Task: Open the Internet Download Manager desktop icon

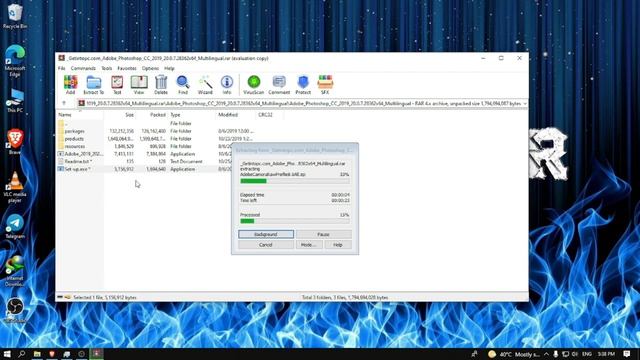Action: tap(15, 271)
